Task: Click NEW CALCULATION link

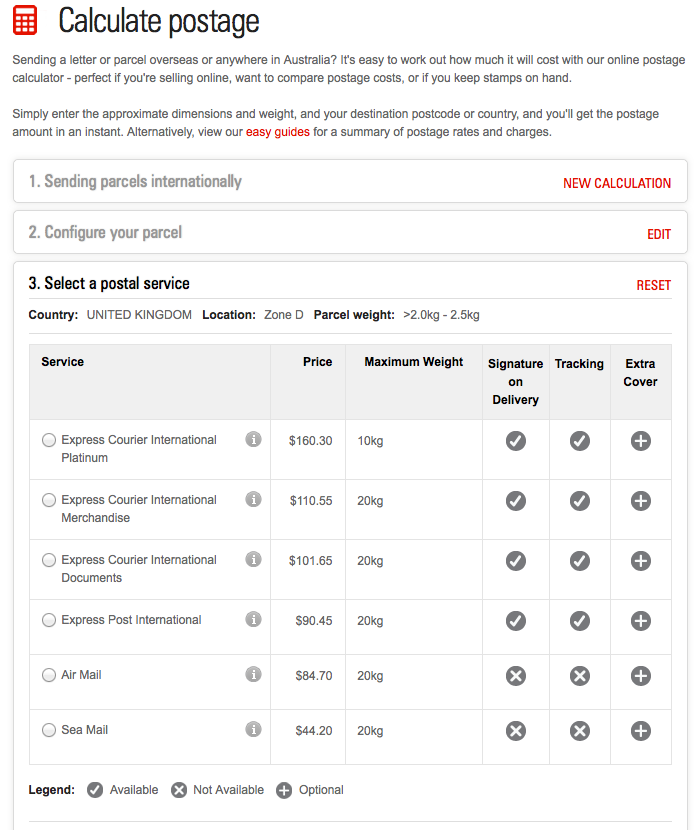Action: [x=617, y=183]
